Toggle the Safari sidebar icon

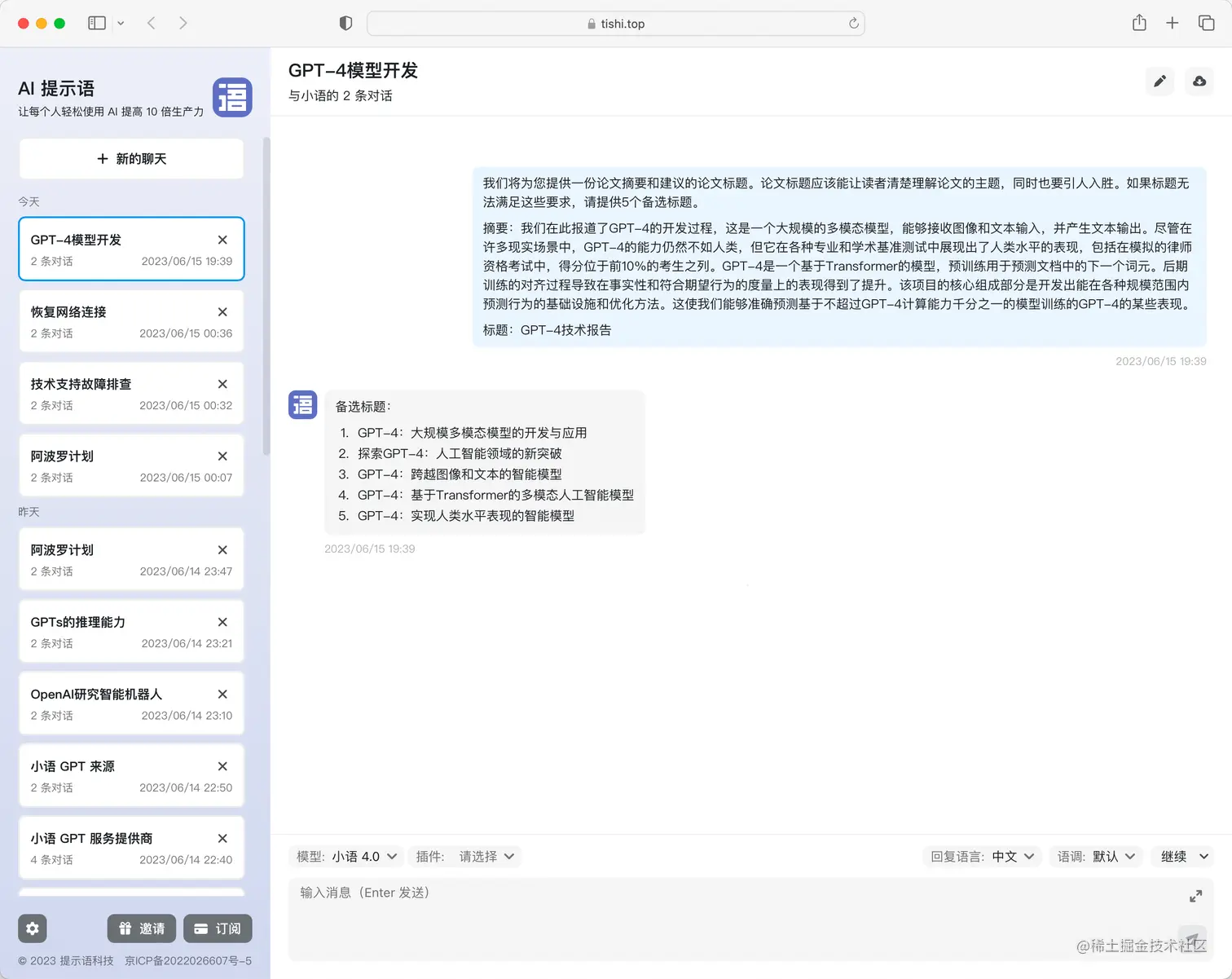[97, 23]
